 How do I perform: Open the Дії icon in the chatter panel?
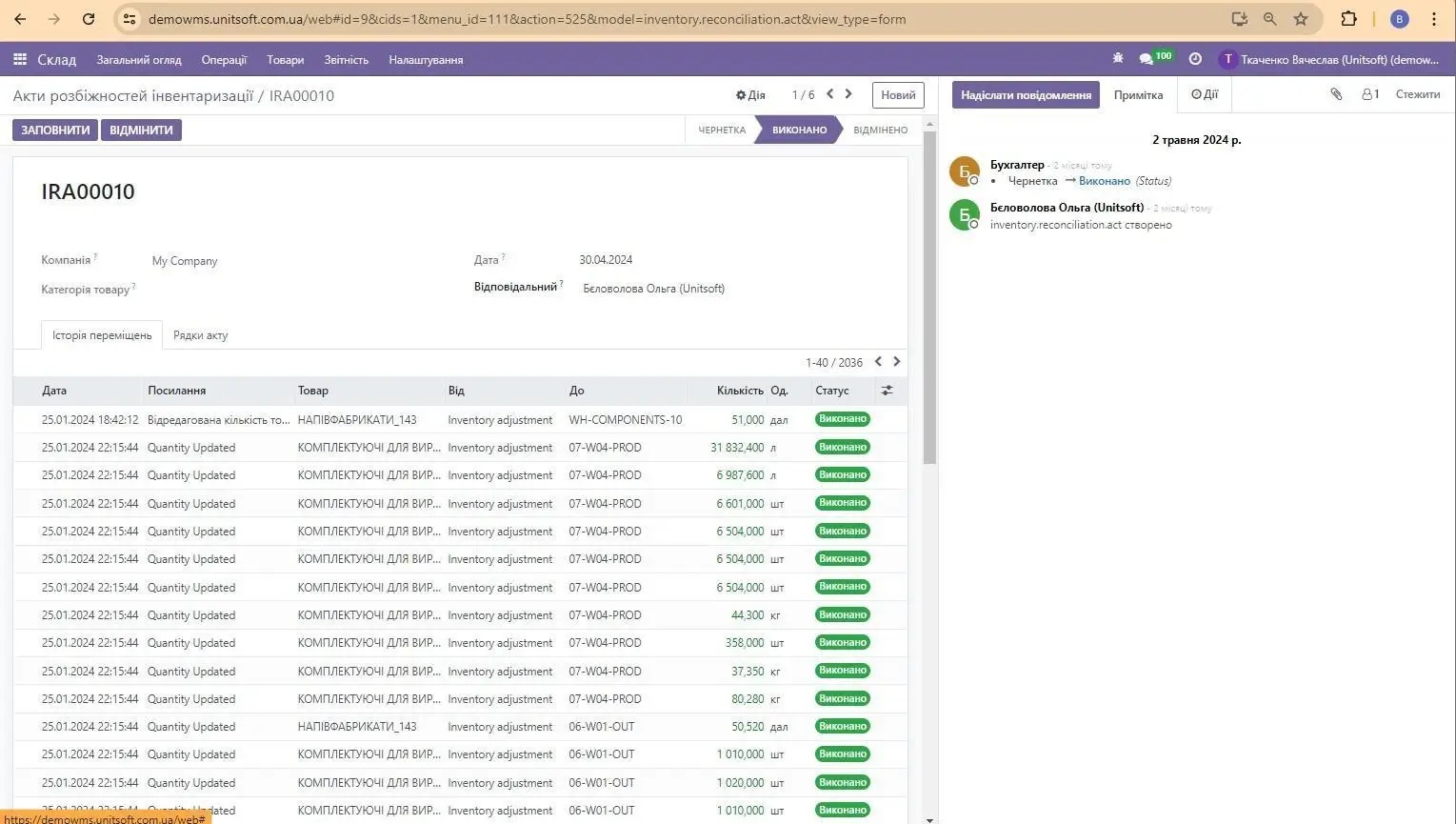coord(1204,93)
